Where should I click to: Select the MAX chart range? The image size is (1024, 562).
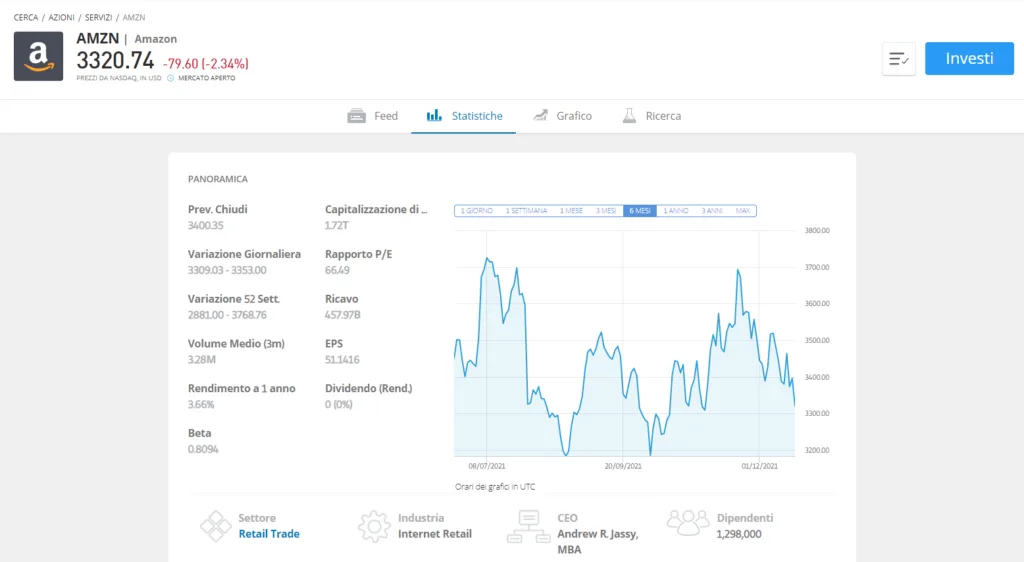coord(743,211)
